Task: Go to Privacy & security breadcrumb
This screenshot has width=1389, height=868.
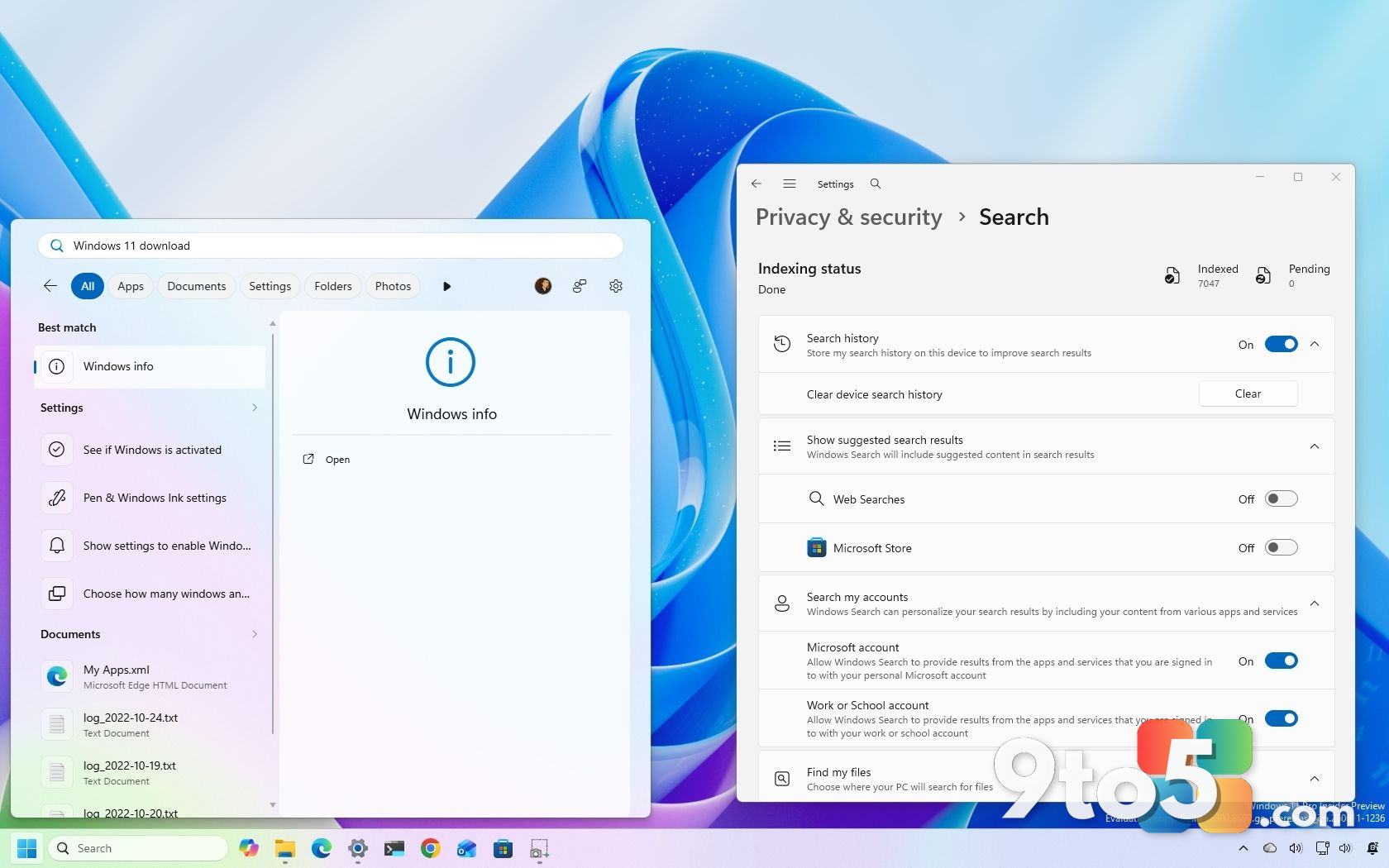Action: [x=848, y=217]
